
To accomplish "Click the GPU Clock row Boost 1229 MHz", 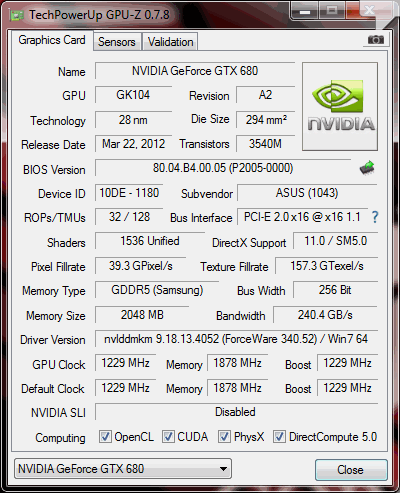I will 347,363.
